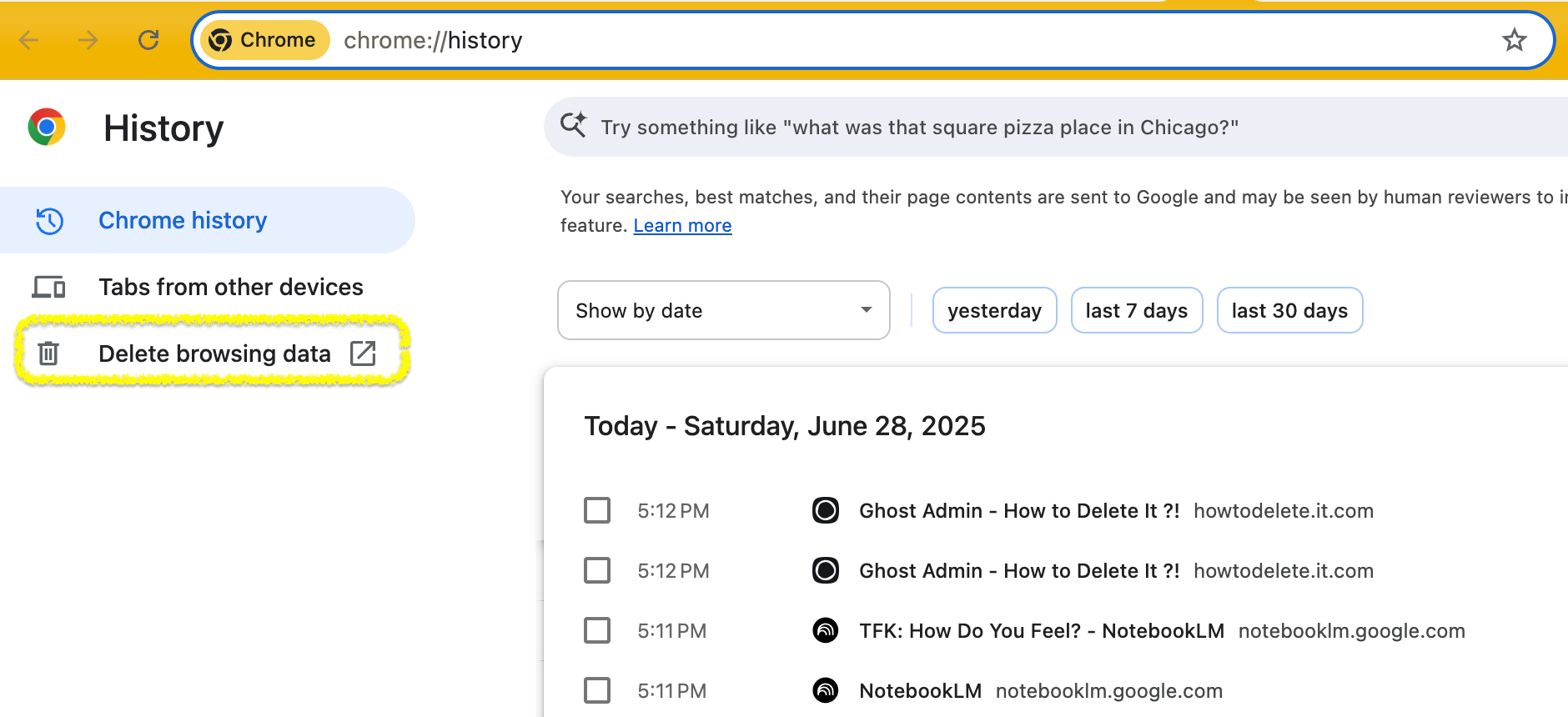Viewport: 1568px width, 717px height.
Task: Click favicon of first Ghost Admin entry
Action: pyautogui.click(x=826, y=510)
